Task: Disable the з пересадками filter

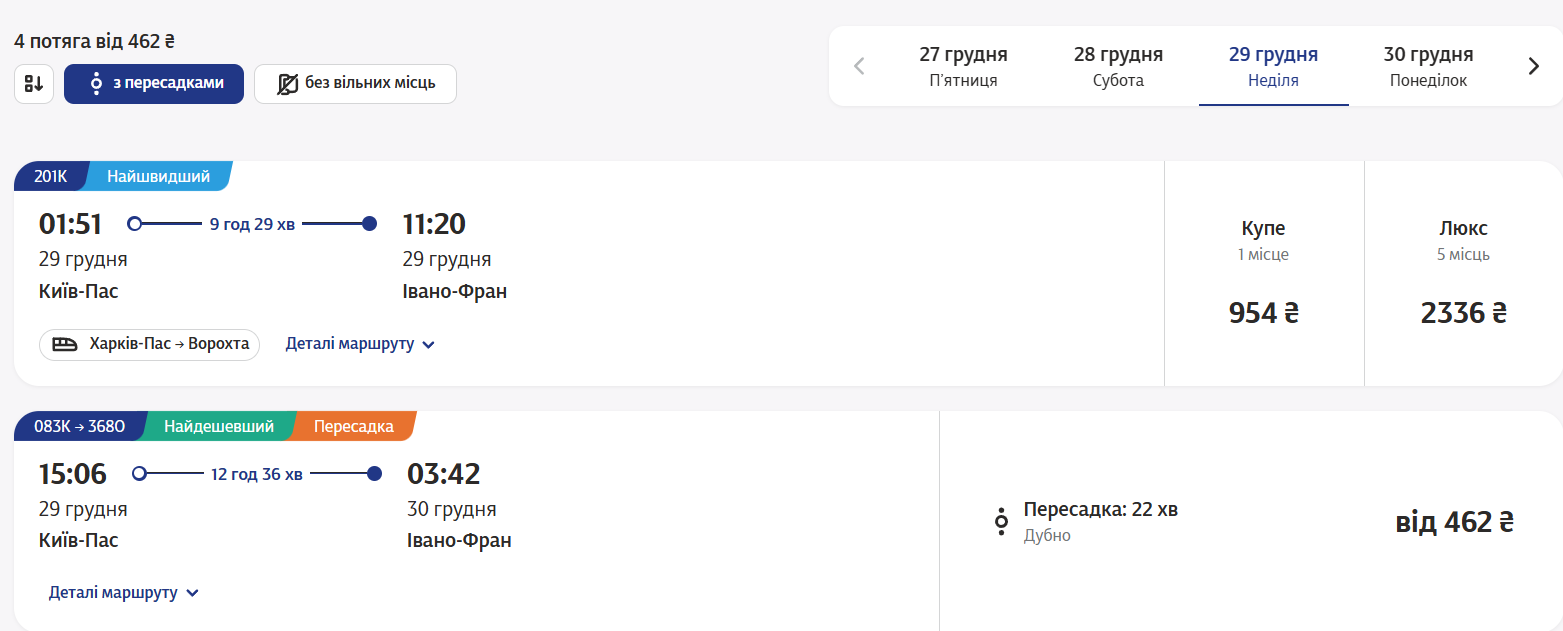Action: (x=153, y=83)
